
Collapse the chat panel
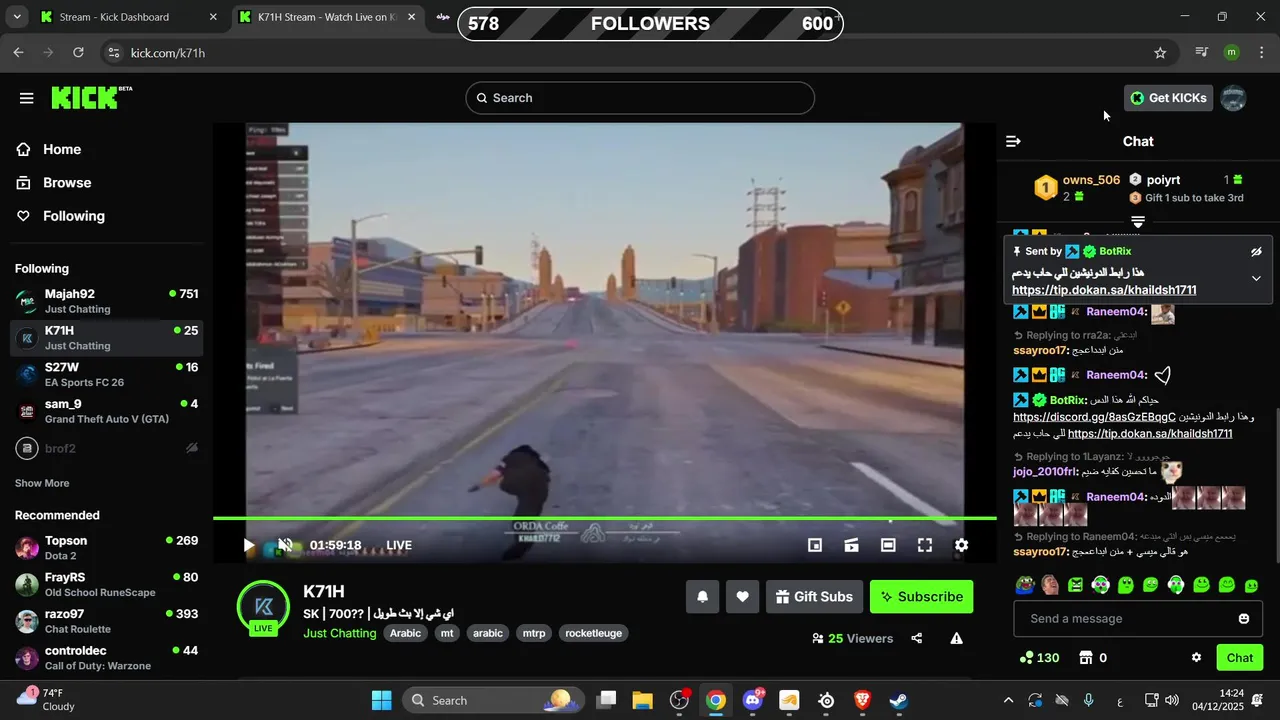coord(1013,142)
